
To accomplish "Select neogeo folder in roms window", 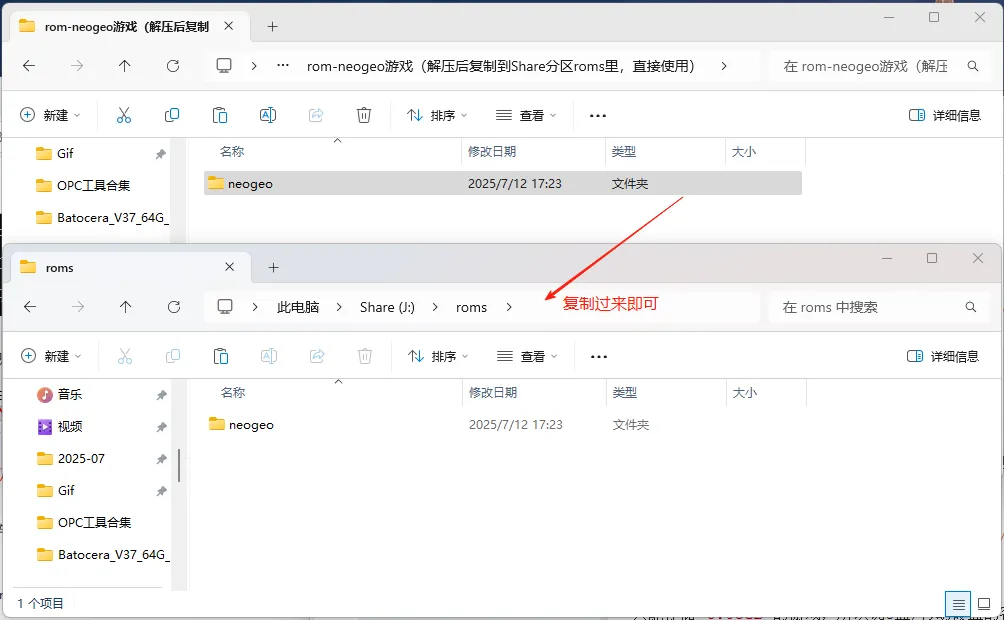I will click(x=250, y=424).
